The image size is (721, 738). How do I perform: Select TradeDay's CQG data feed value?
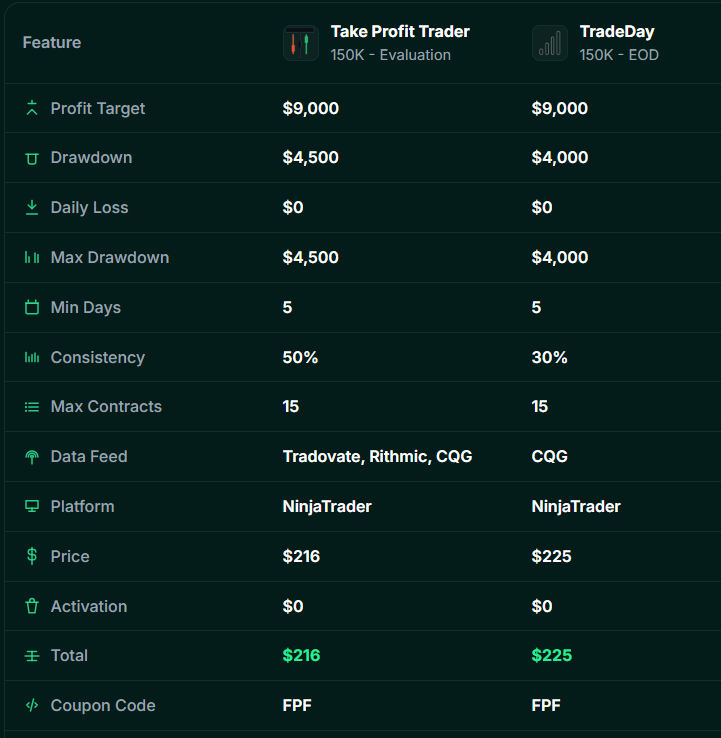(549, 457)
